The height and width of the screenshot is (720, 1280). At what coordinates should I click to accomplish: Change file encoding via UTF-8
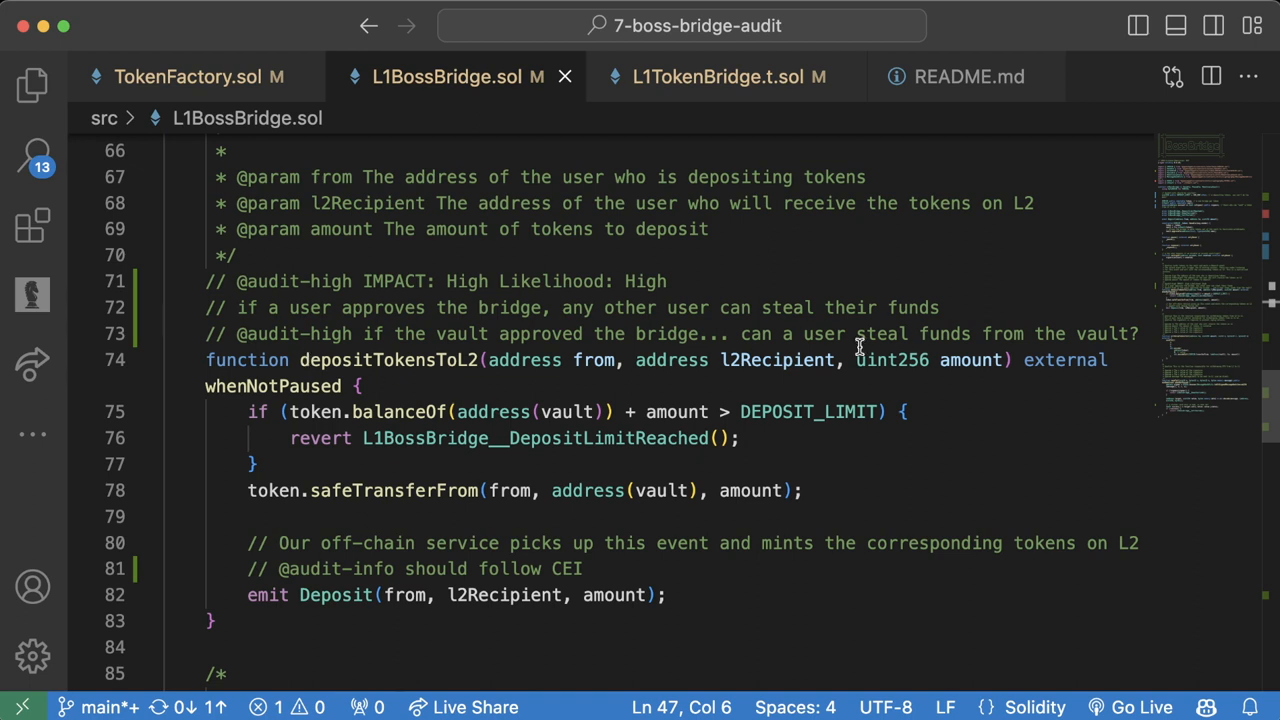click(885, 707)
